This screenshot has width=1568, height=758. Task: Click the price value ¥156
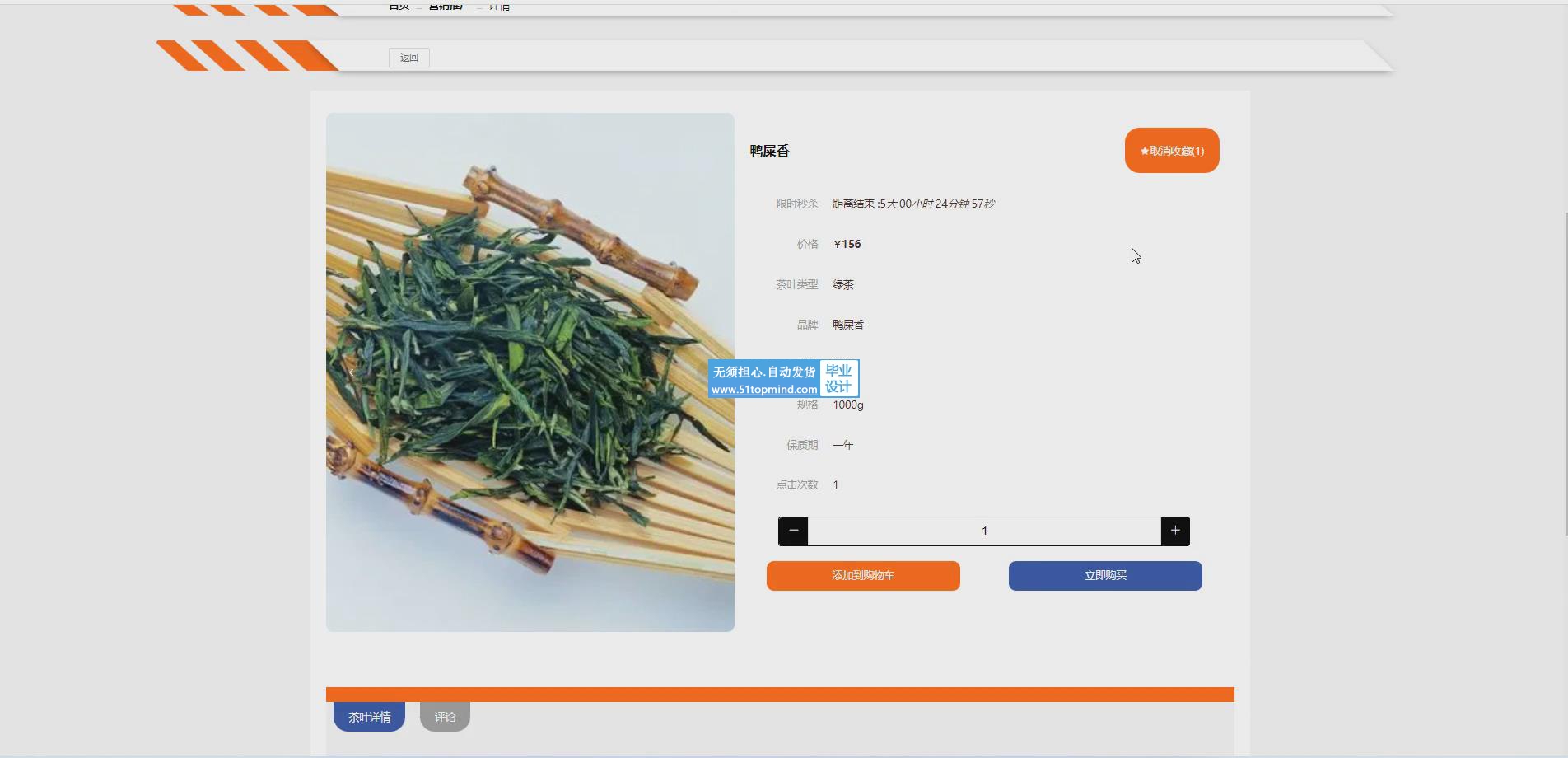(847, 244)
